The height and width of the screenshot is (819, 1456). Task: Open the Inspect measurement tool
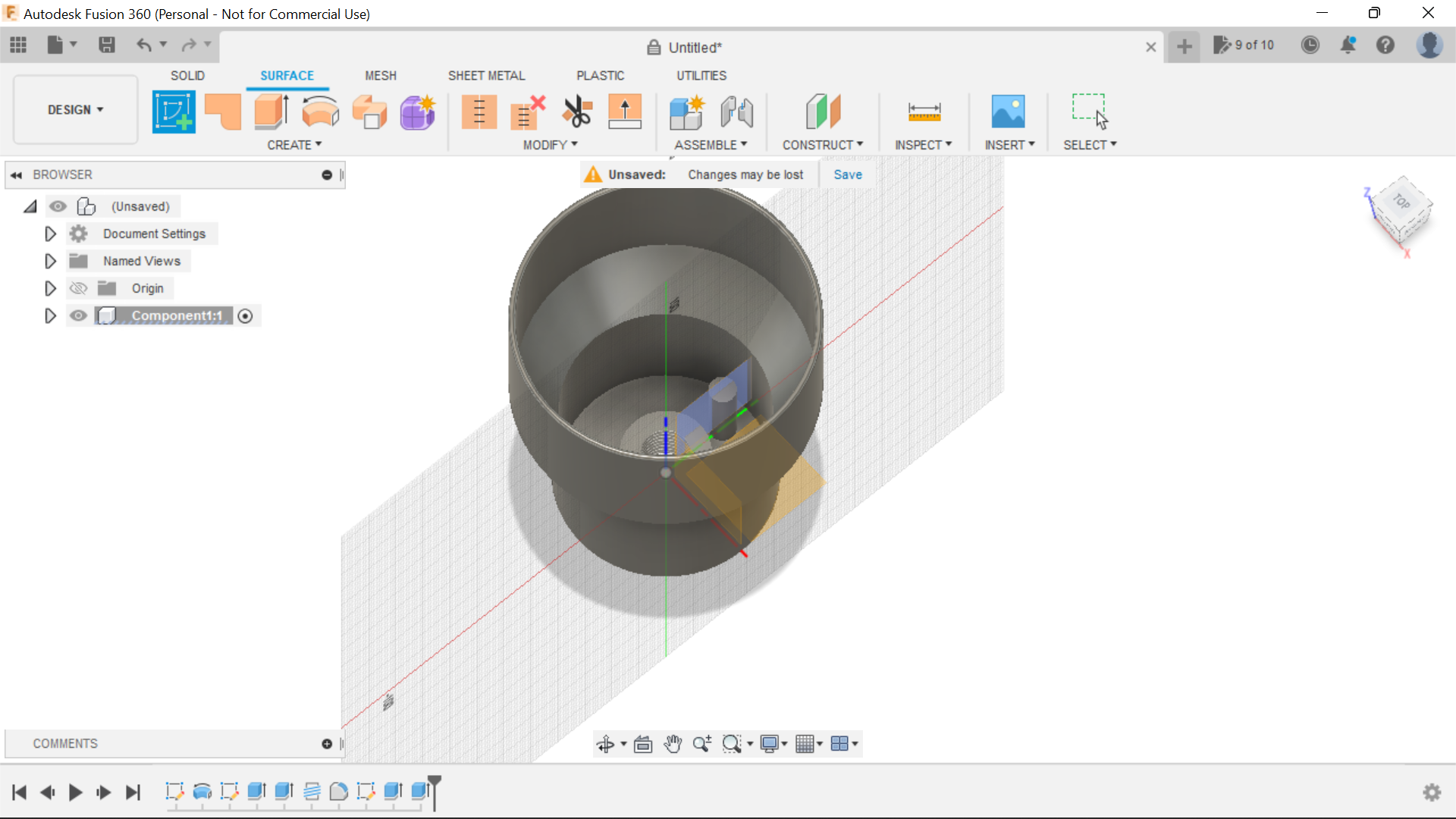(924, 111)
